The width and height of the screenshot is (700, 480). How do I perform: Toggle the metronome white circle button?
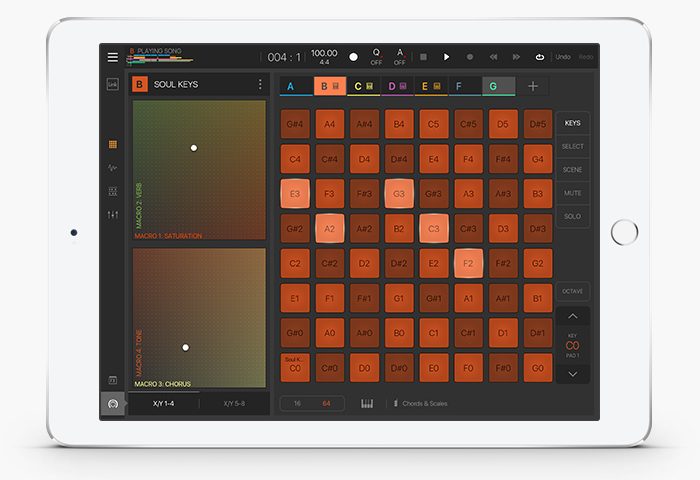coord(353,57)
